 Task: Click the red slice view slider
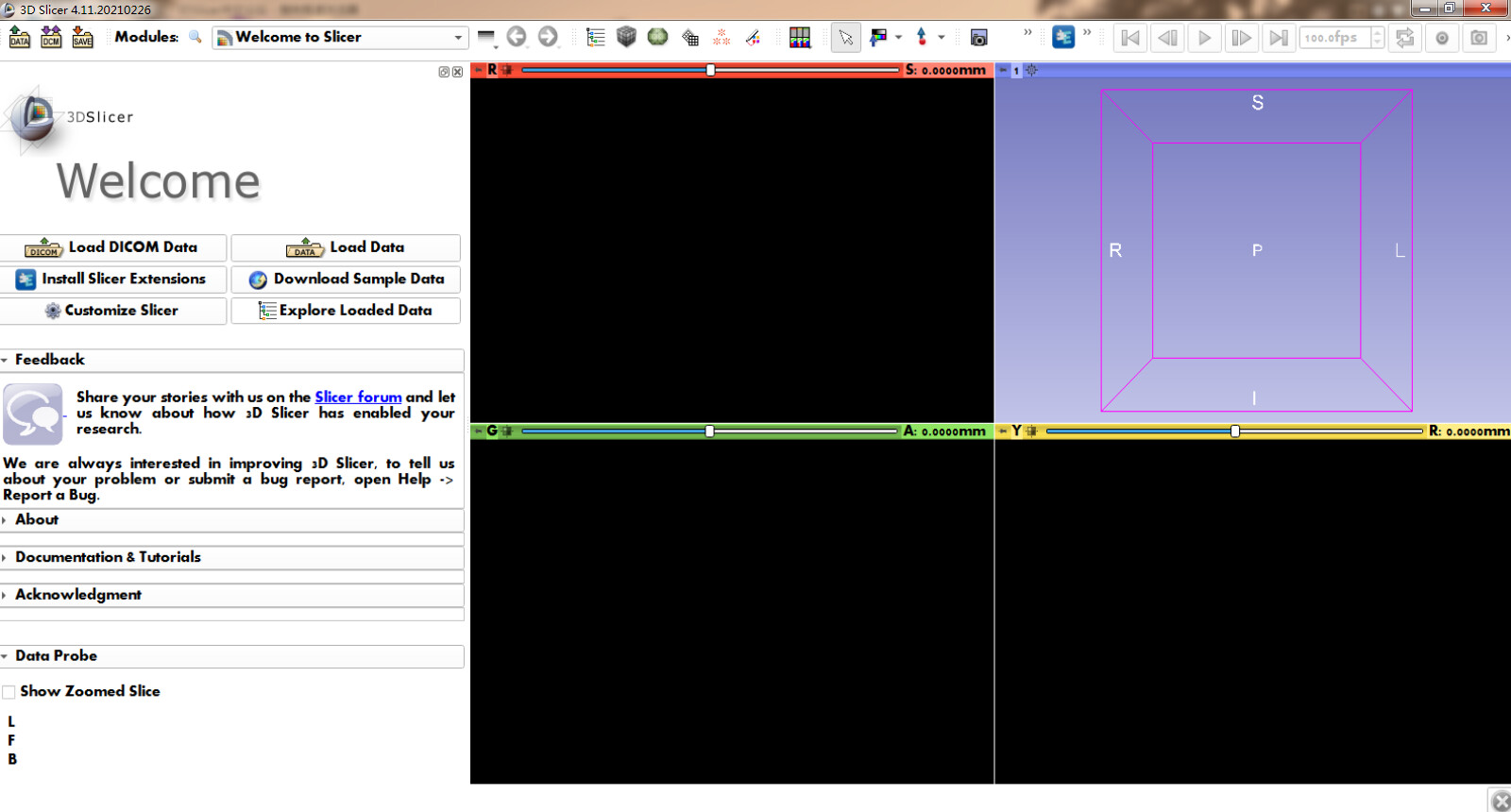[710, 70]
